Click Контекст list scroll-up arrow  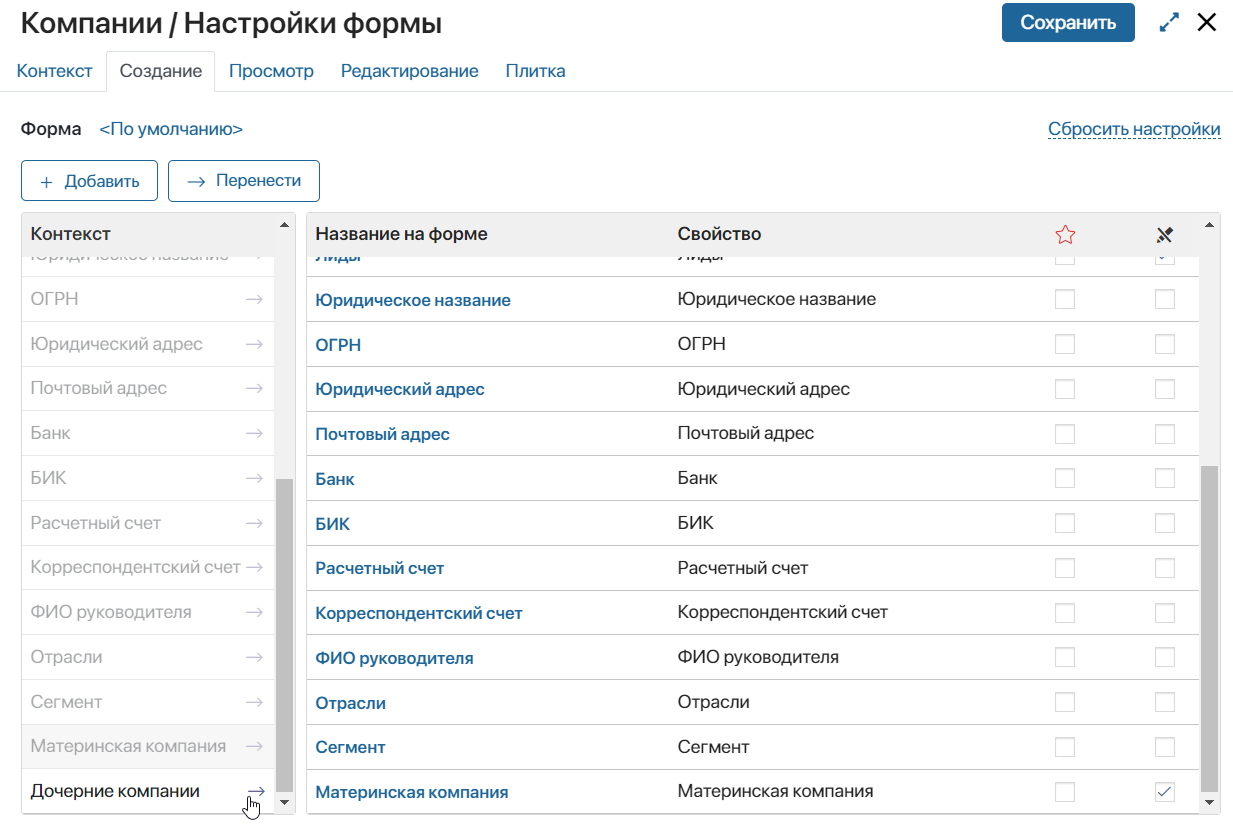tap(284, 224)
